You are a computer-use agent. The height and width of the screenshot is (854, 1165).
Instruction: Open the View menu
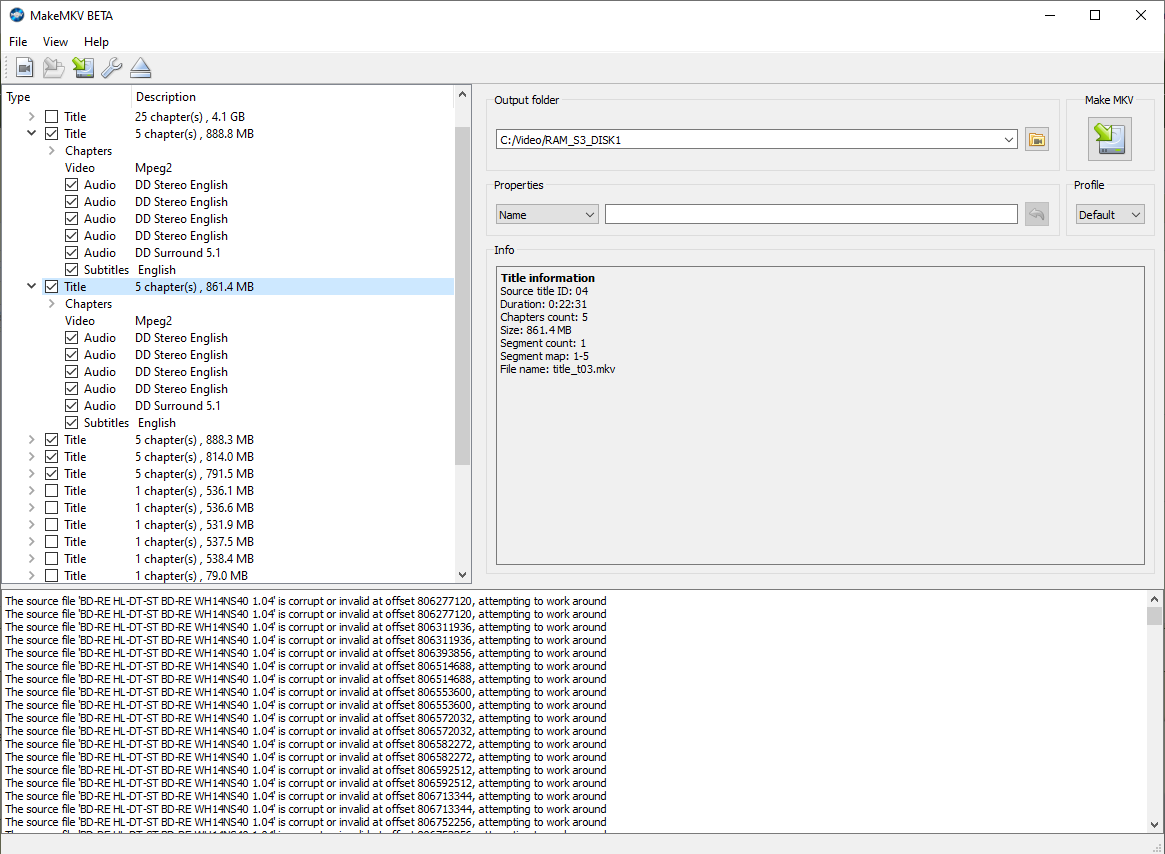click(55, 42)
